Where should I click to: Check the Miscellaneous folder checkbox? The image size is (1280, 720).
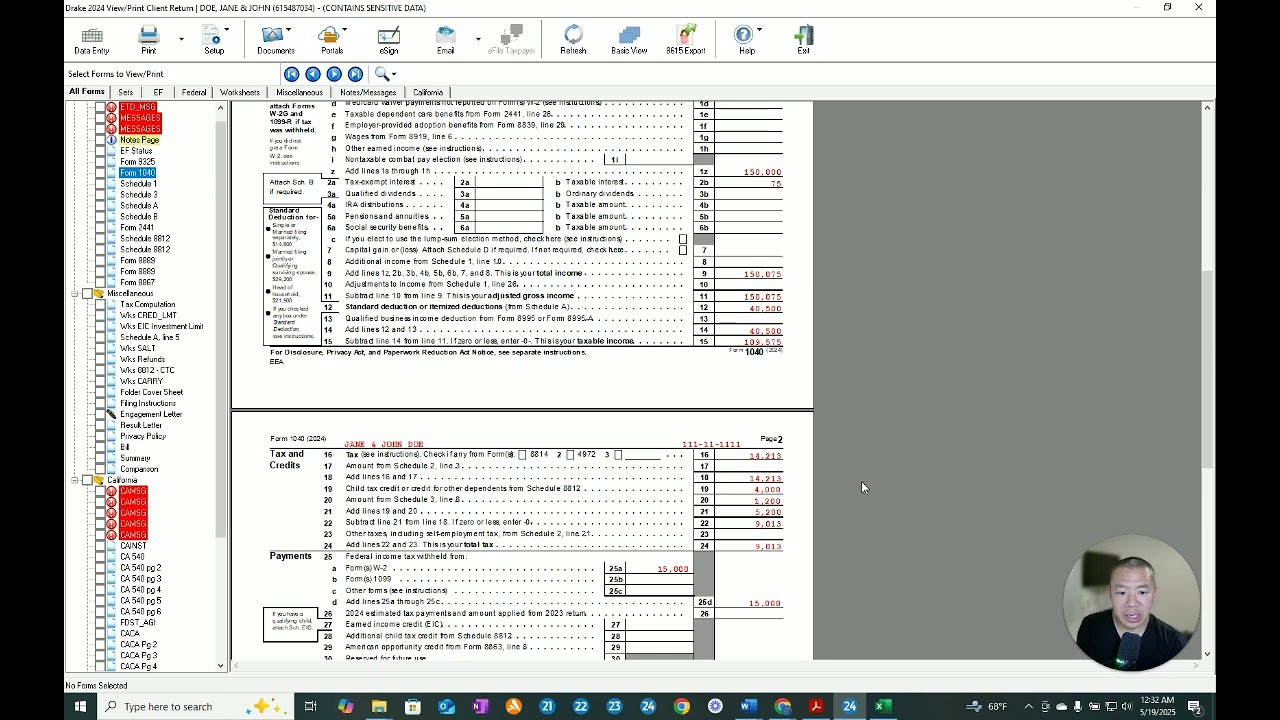[87, 294]
